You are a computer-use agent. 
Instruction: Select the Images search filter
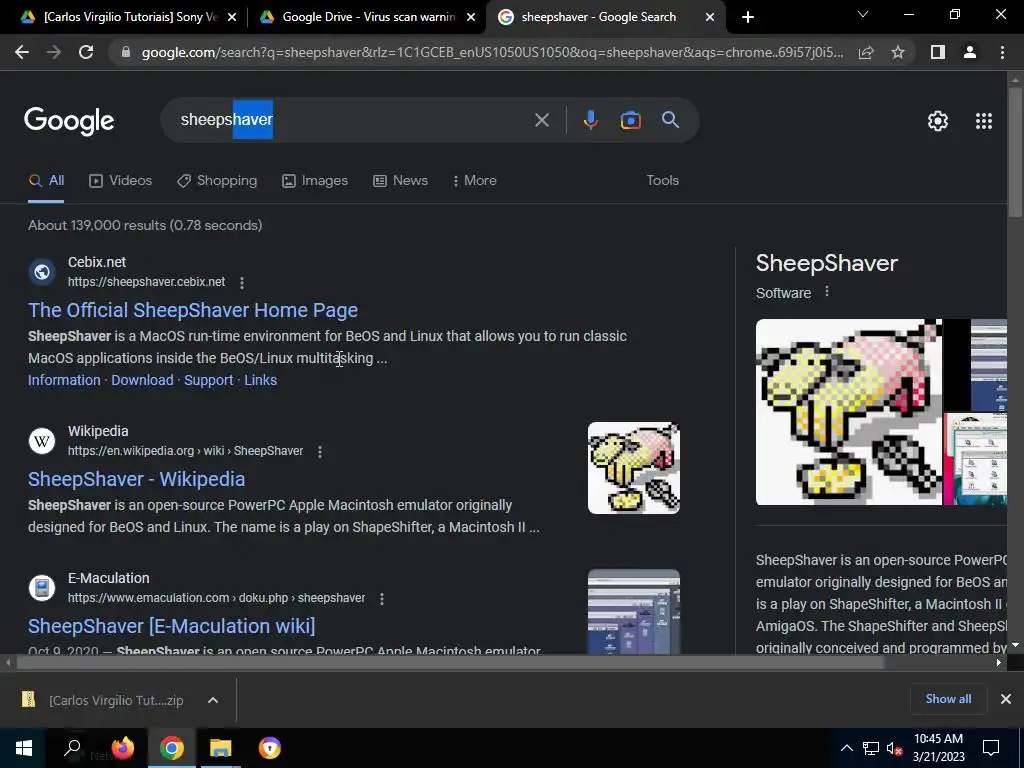click(315, 181)
